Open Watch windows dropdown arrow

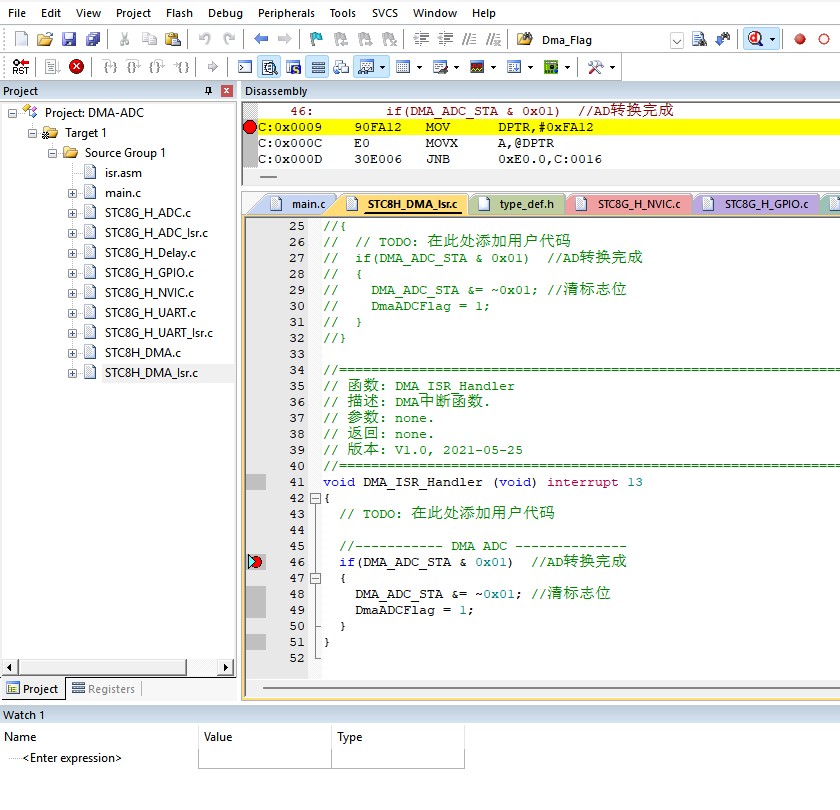pos(382,68)
